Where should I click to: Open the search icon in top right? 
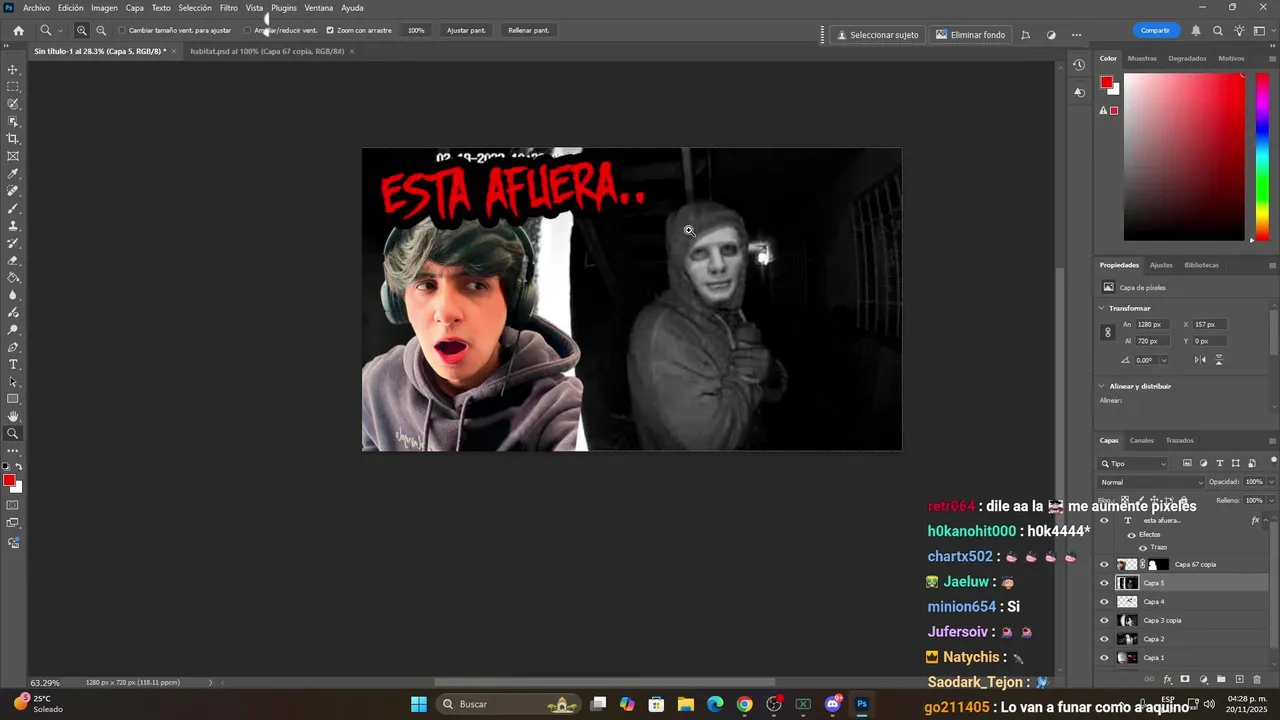1218,31
